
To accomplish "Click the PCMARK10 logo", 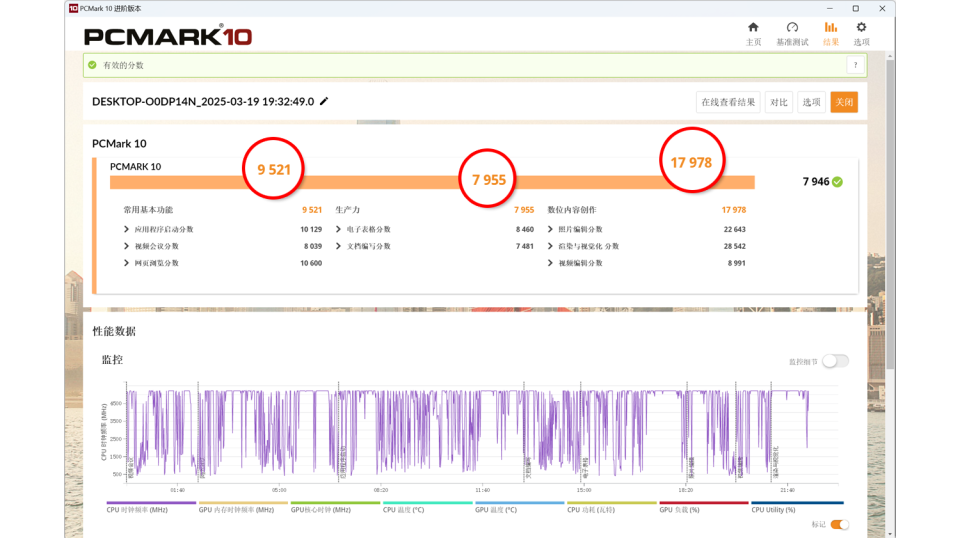I will coord(168,36).
